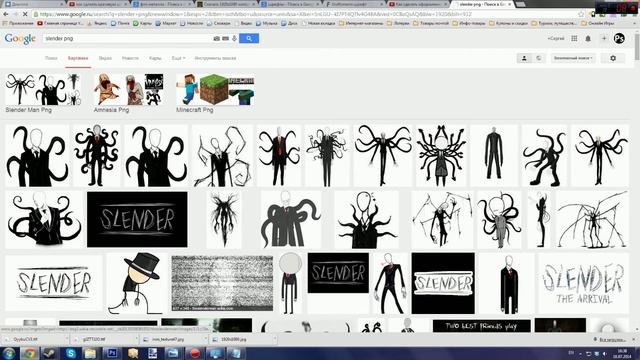Focus the slender png search field
Viewport: 640px width, 360px height.
pos(127,38)
